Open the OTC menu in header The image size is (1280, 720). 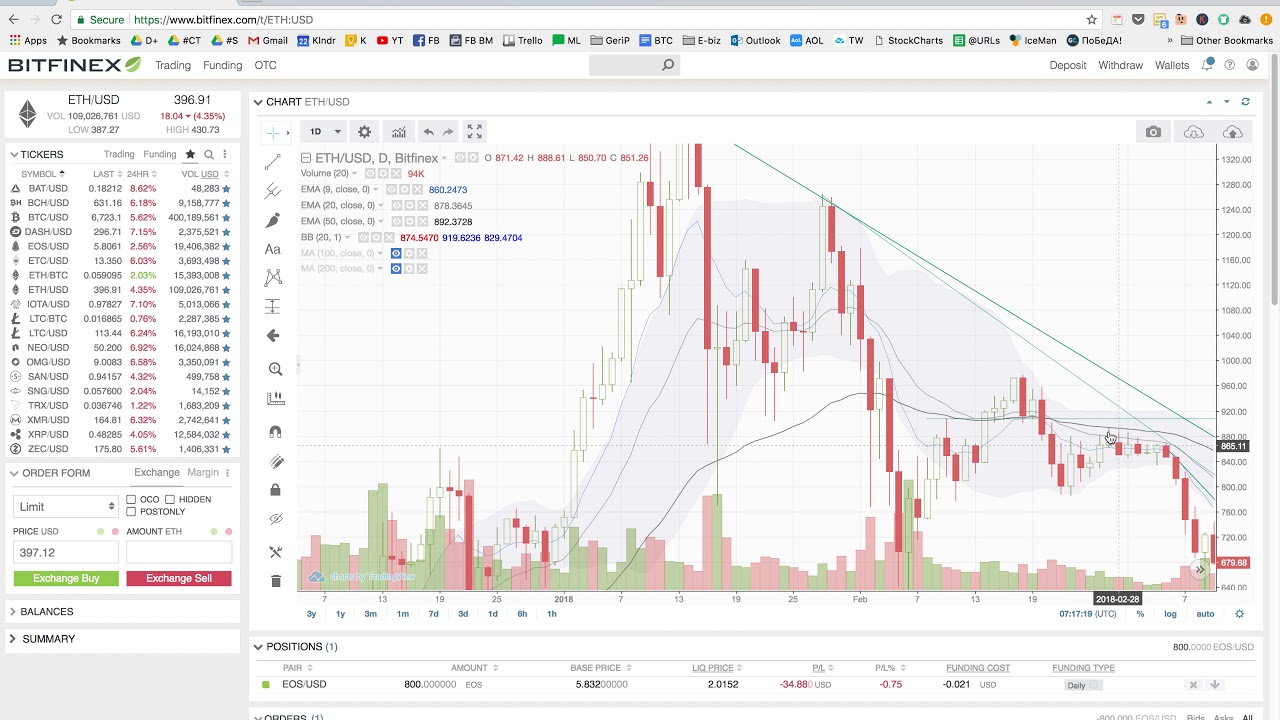pos(265,65)
